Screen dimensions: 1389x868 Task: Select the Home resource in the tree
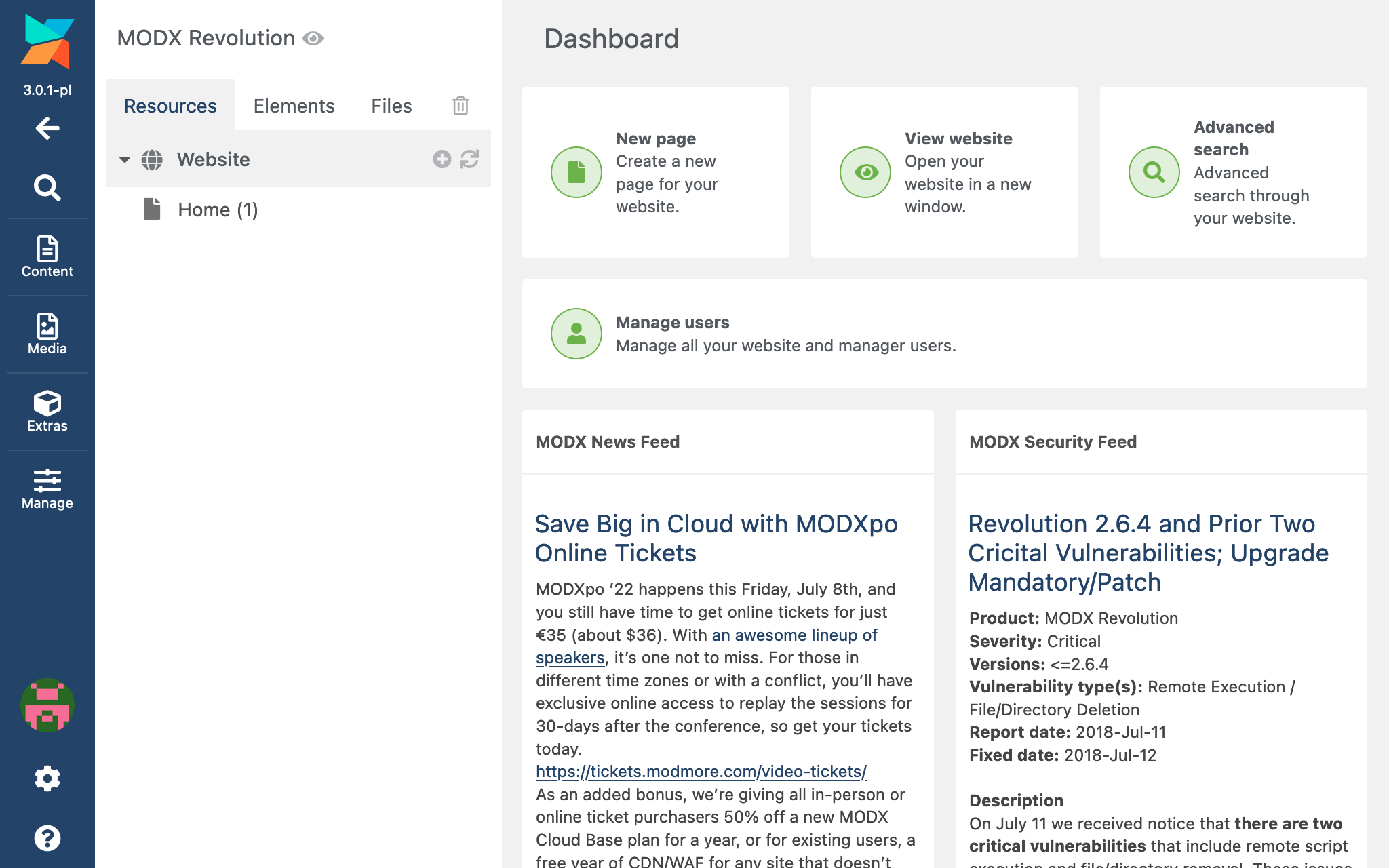pos(217,210)
